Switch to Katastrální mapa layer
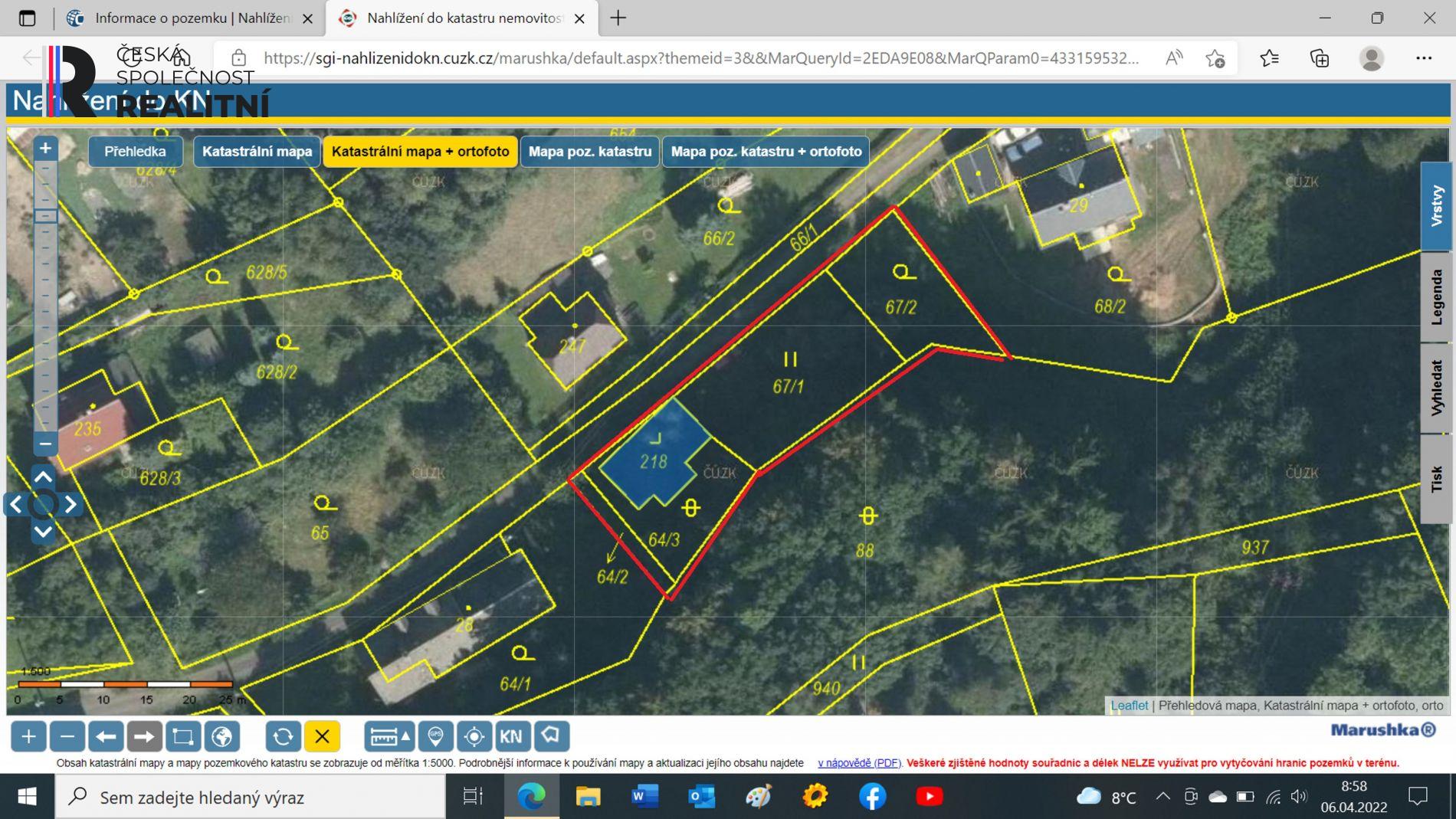 [x=257, y=151]
